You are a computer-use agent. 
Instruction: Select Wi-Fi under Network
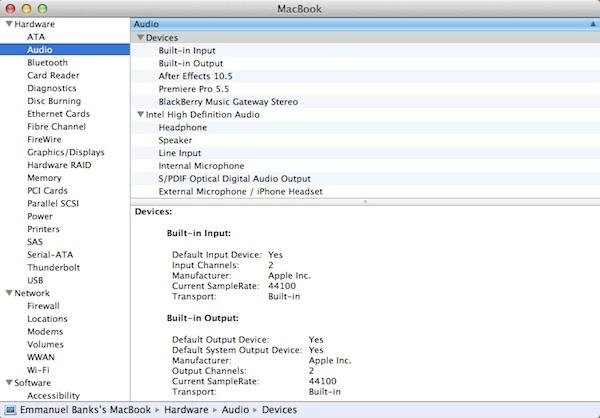[38, 370]
